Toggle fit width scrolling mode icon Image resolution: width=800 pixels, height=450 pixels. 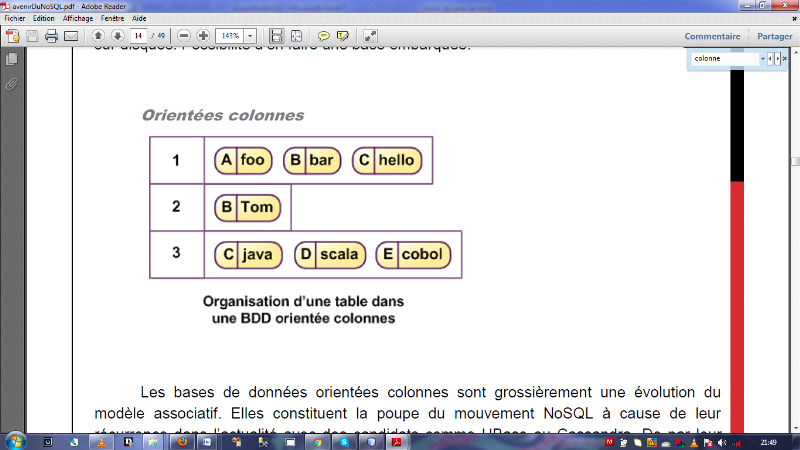click(277, 36)
